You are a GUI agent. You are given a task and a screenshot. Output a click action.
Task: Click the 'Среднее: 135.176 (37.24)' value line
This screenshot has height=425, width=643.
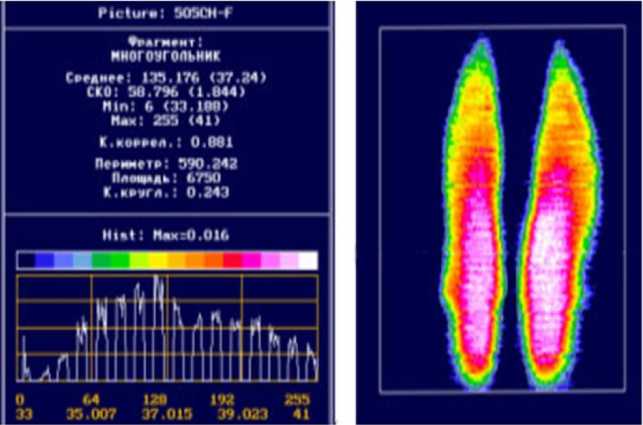pos(166,78)
